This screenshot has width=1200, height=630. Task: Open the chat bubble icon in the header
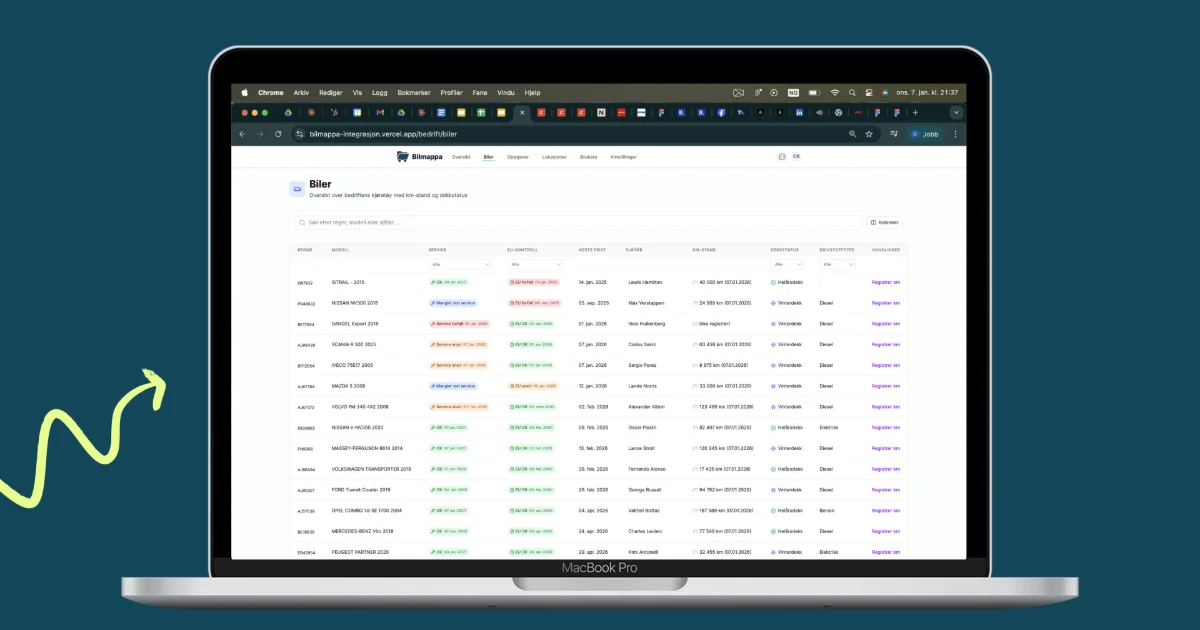click(x=782, y=157)
